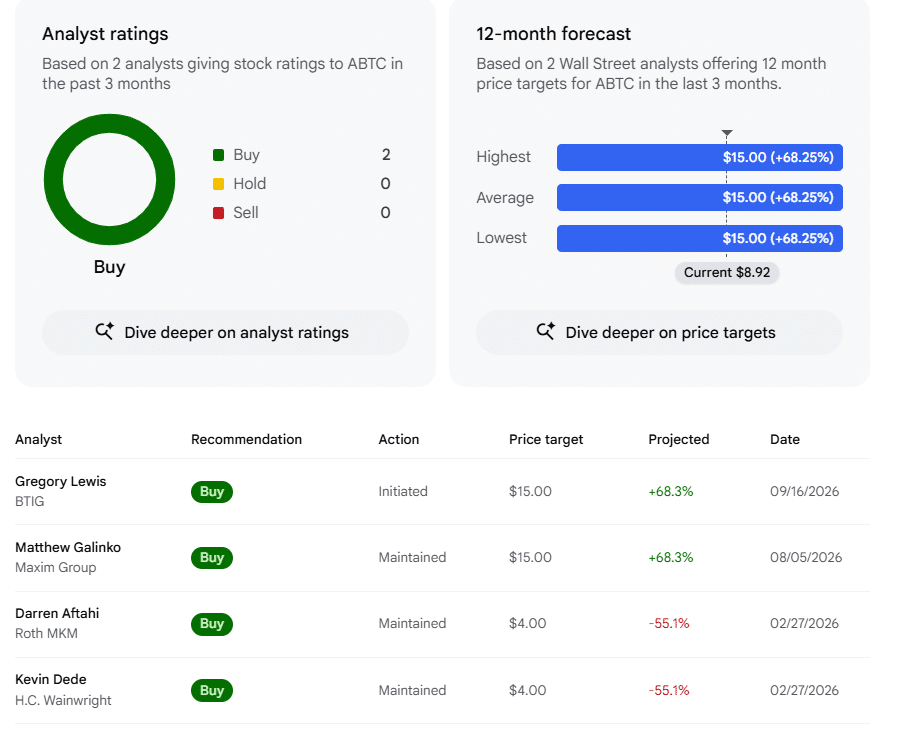This screenshot has height=732, width=901.
Task: Click the Roth MKM firm name
Action: click(46, 634)
